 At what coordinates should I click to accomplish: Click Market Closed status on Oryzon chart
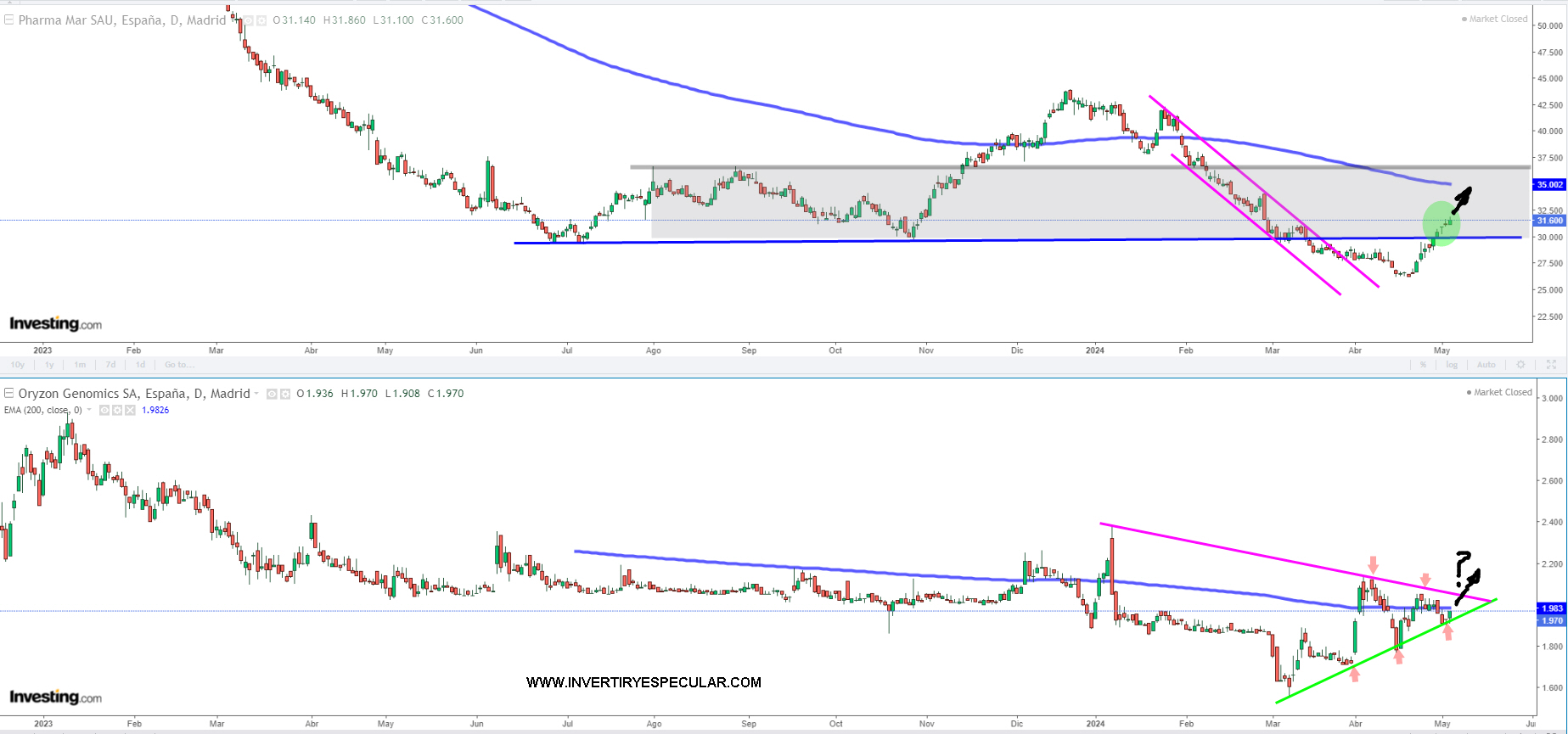1499,392
